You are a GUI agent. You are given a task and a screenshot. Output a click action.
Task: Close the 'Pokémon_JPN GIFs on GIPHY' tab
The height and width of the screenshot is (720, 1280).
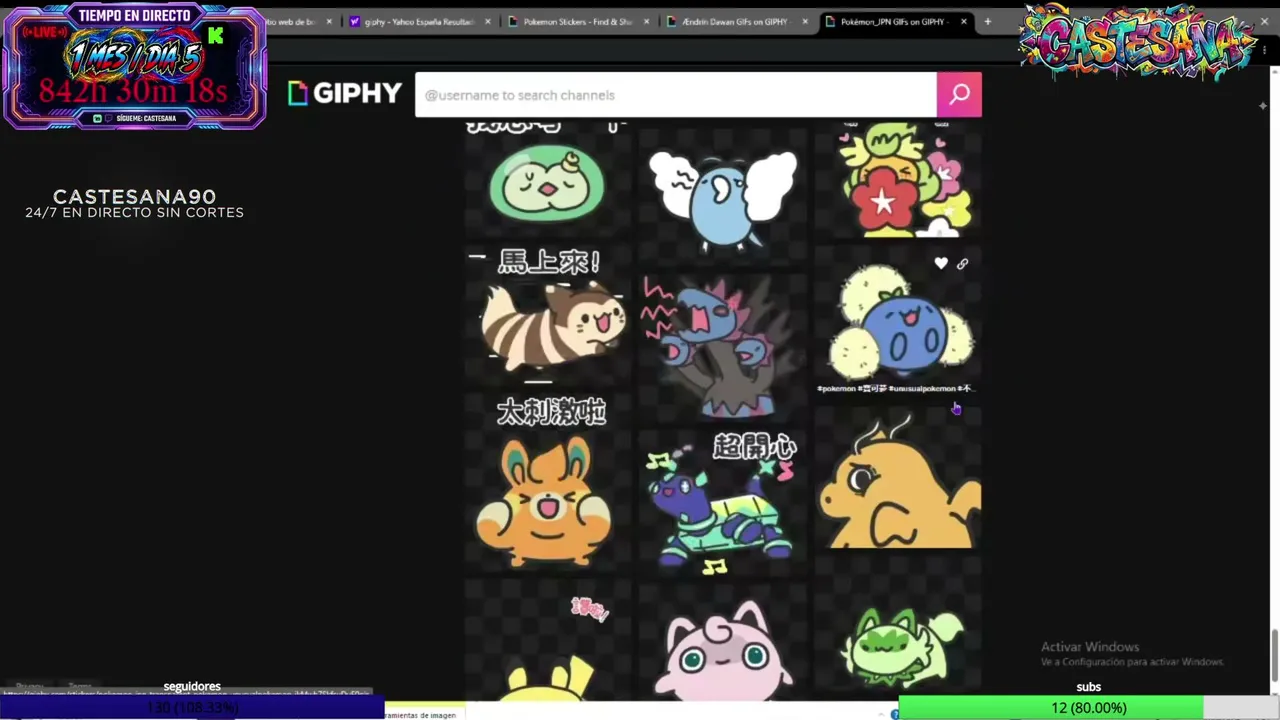[964, 22]
